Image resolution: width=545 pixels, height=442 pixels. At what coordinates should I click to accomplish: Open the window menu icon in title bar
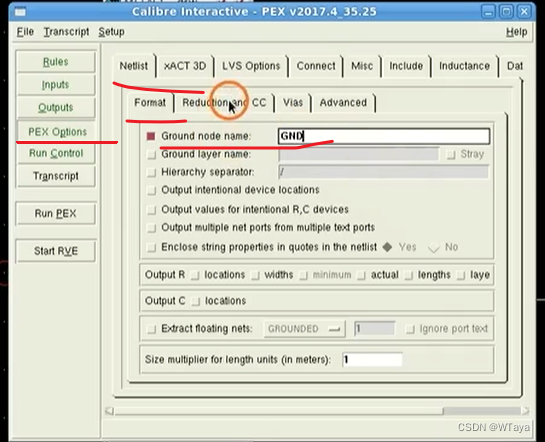20,11
